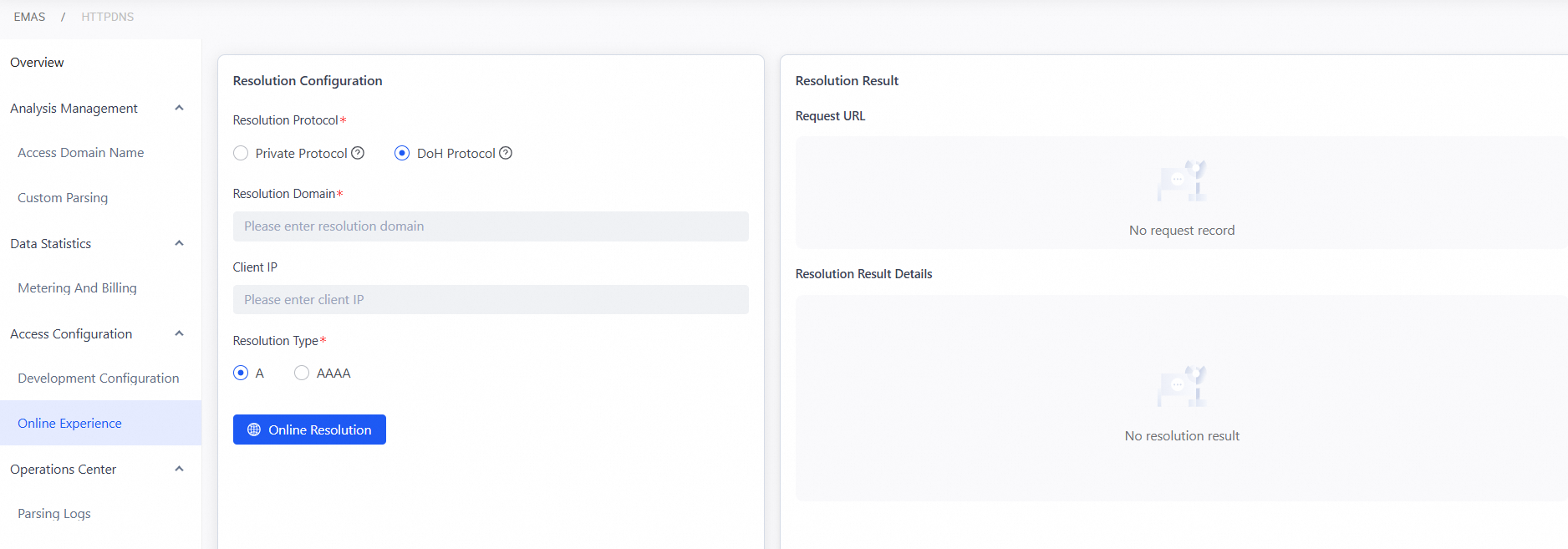Click the globe icon on Online Resolution
The height and width of the screenshot is (549, 1568).
point(254,430)
